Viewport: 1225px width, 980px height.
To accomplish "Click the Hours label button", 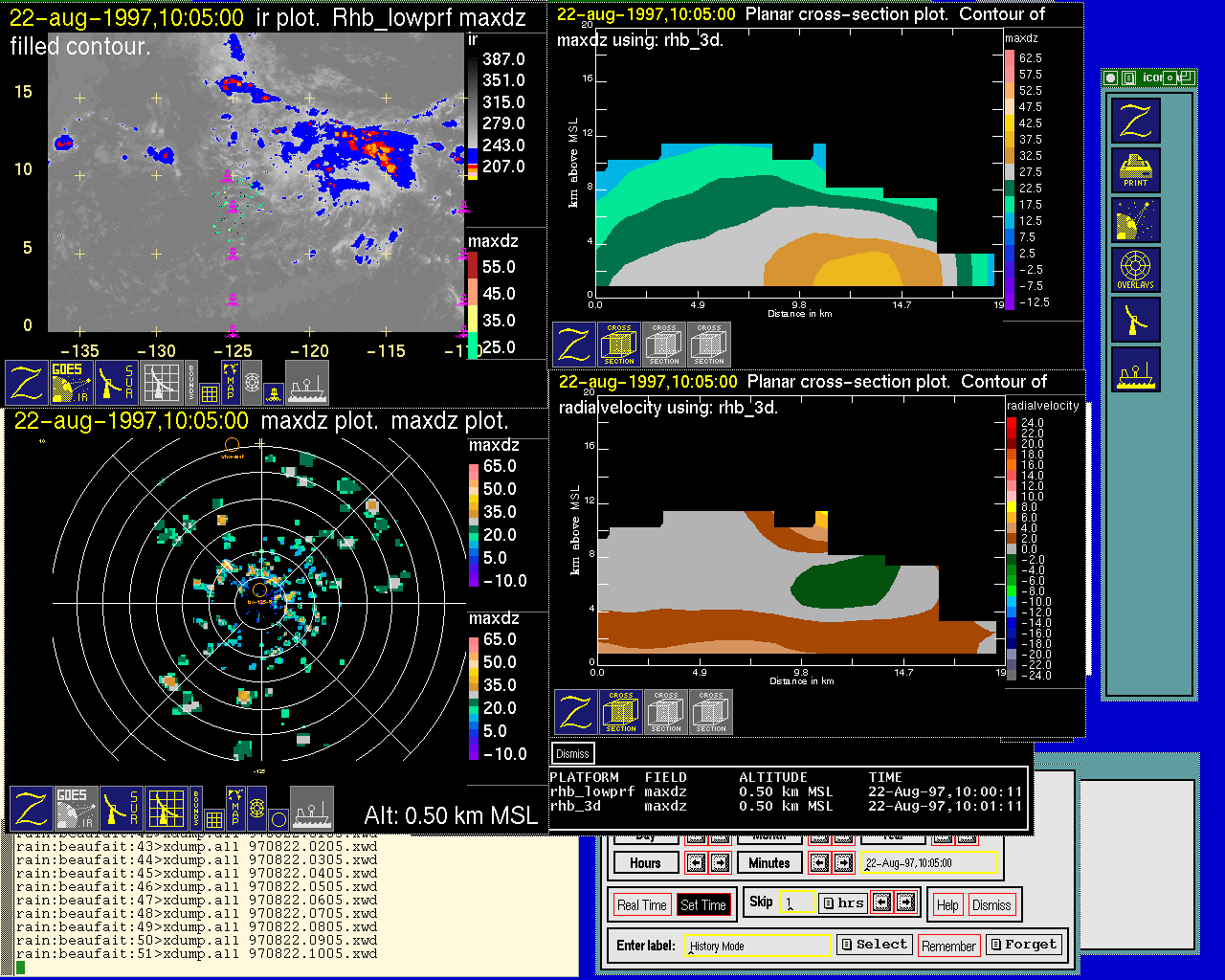I will [645, 863].
